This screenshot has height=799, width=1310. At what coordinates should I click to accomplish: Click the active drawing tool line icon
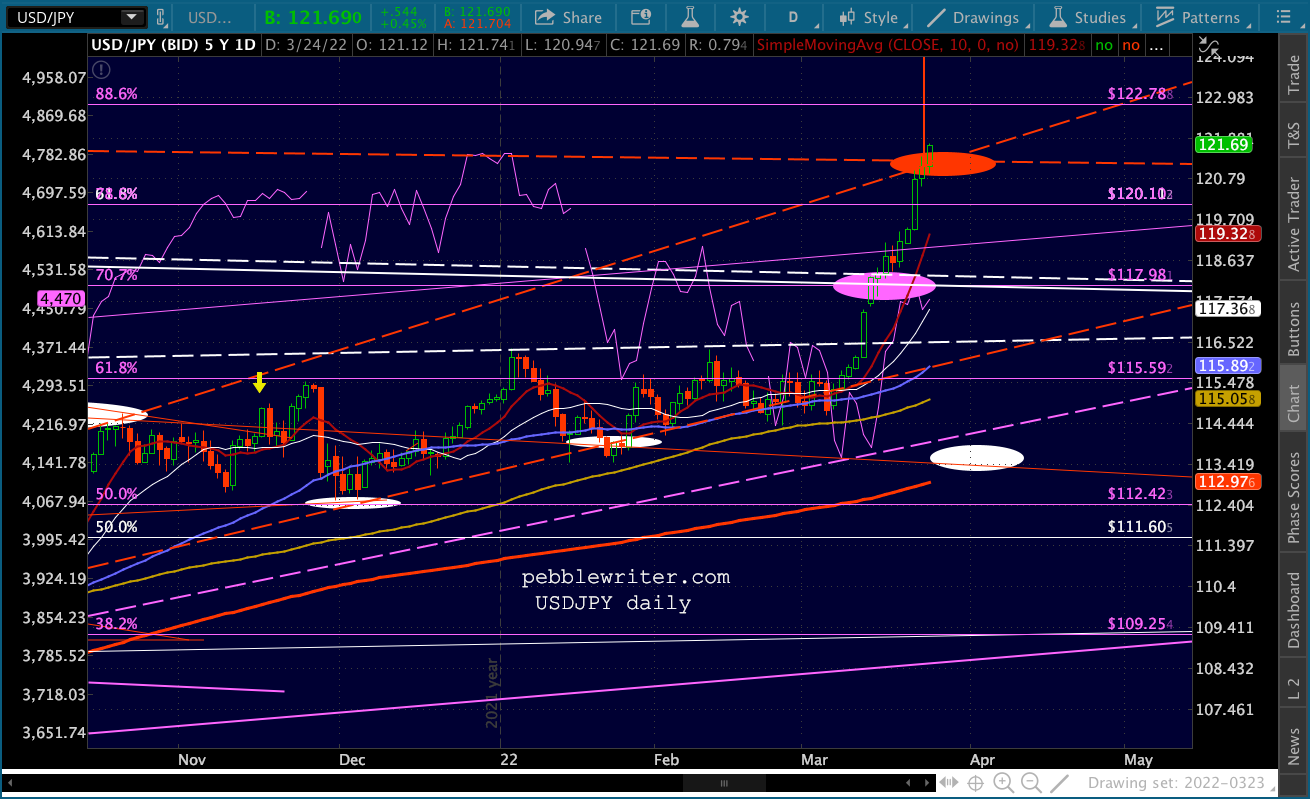tap(1061, 783)
